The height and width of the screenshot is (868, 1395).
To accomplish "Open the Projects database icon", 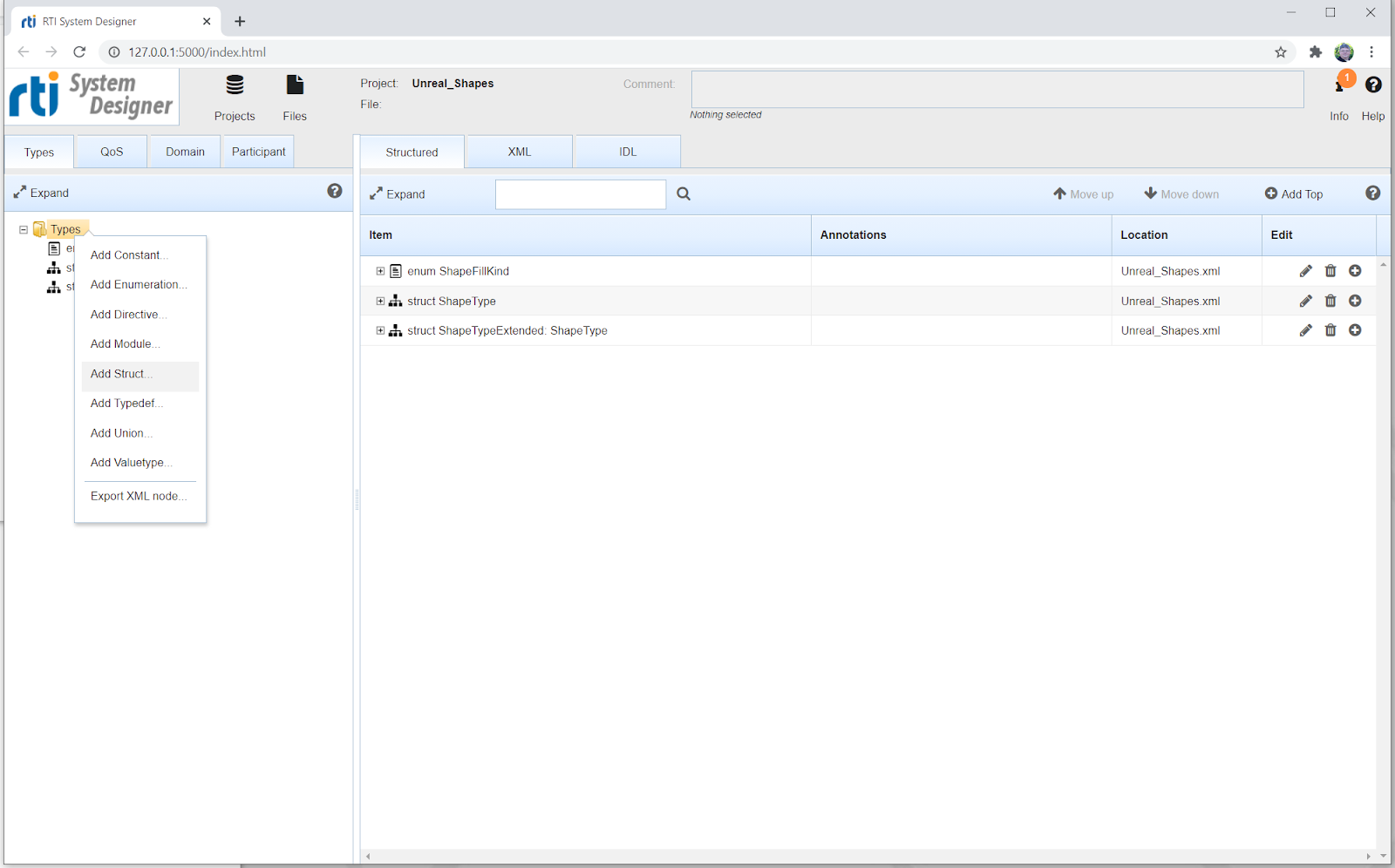I will pyautogui.click(x=235, y=85).
